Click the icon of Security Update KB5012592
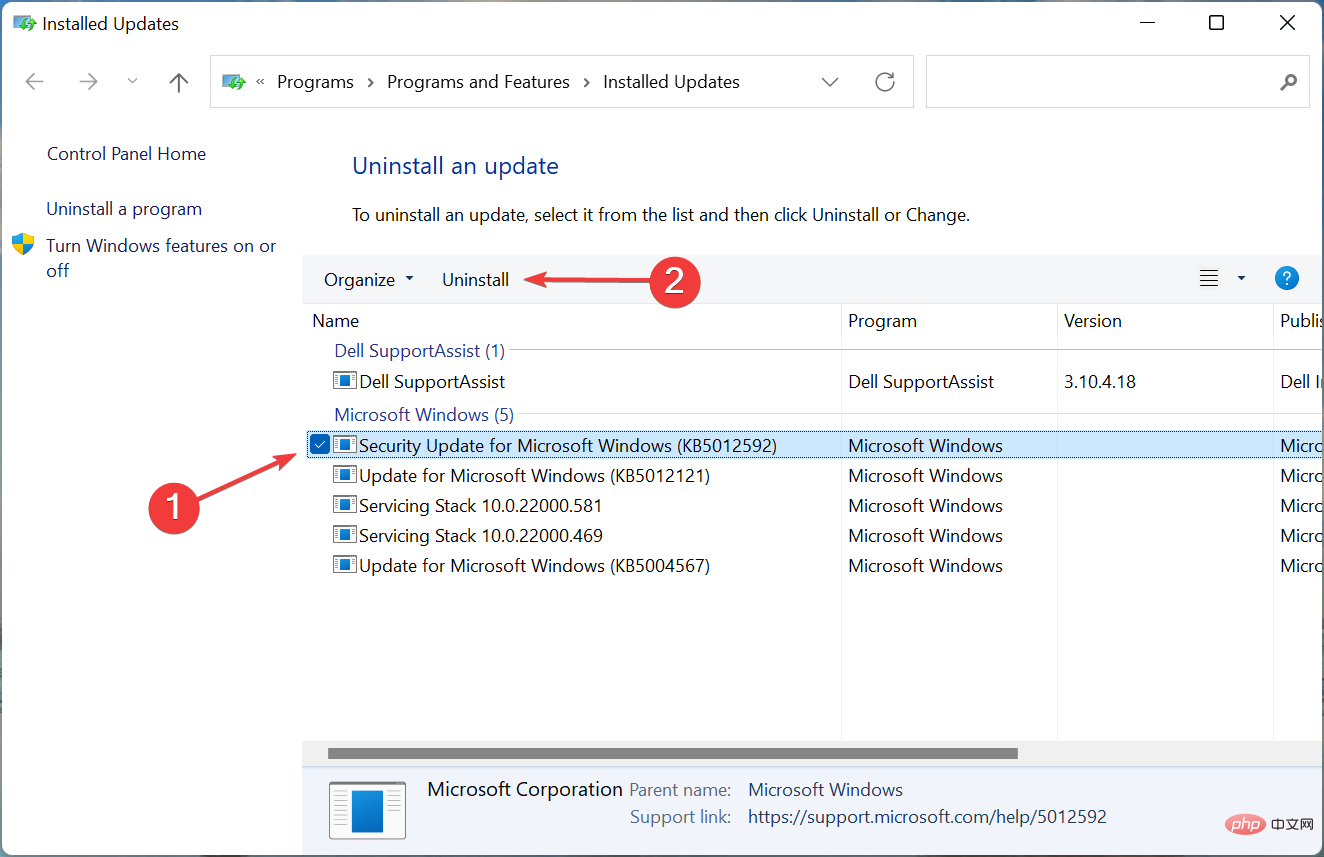 click(x=345, y=445)
